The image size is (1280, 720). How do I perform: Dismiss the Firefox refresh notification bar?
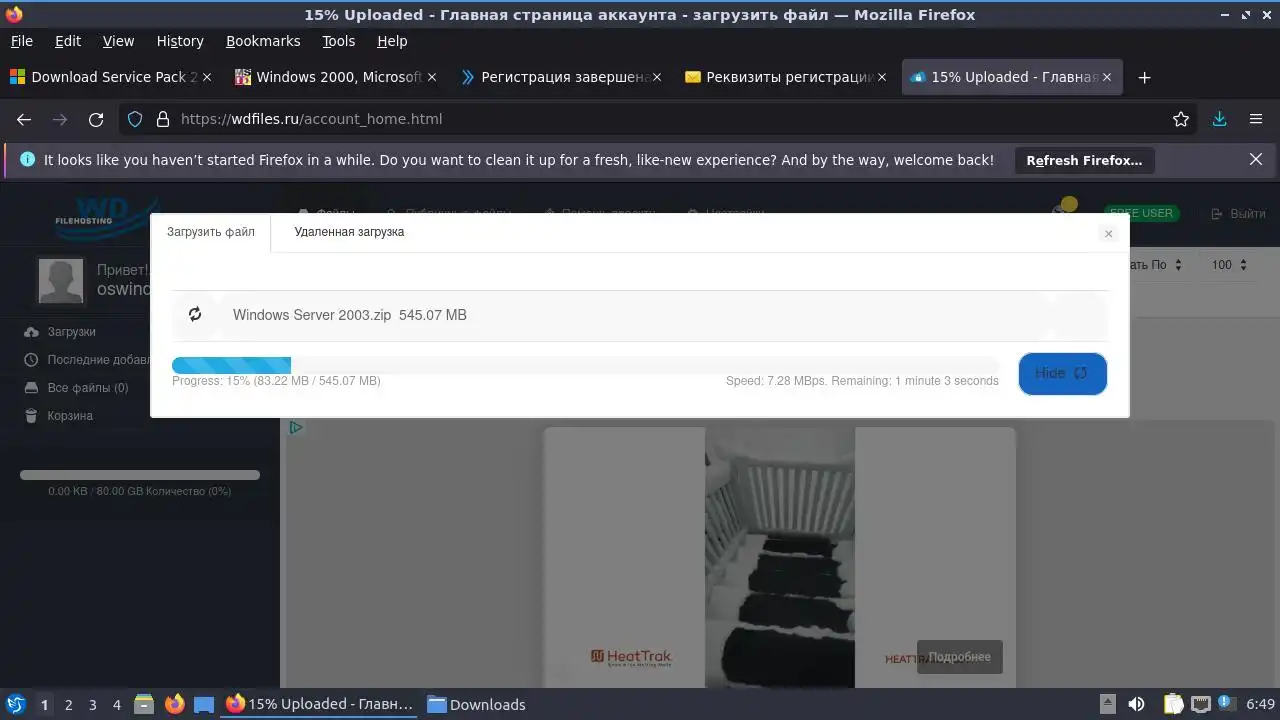(x=1256, y=159)
